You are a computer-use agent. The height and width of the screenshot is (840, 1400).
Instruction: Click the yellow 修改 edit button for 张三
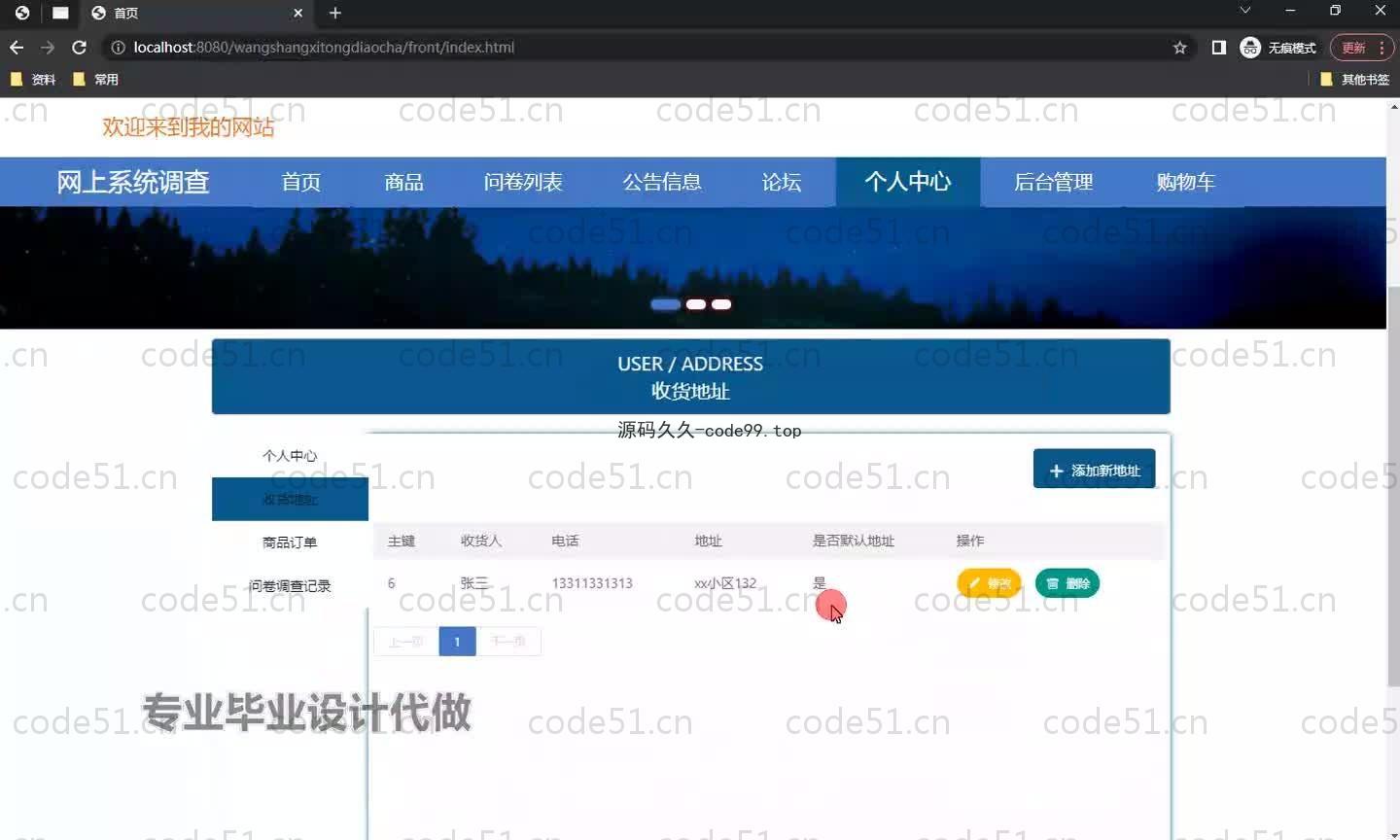point(989,583)
